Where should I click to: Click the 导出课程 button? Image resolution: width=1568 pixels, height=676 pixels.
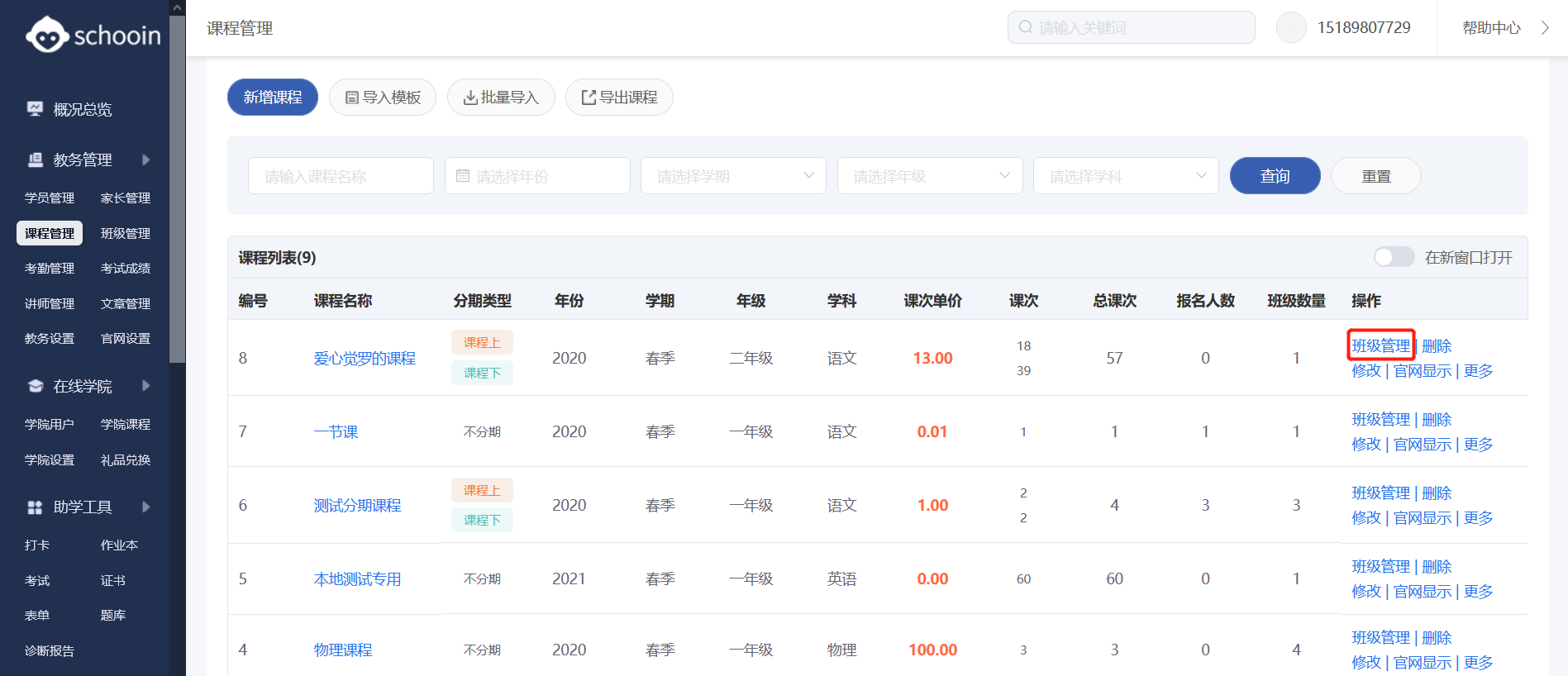pyautogui.click(x=619, y=98)
